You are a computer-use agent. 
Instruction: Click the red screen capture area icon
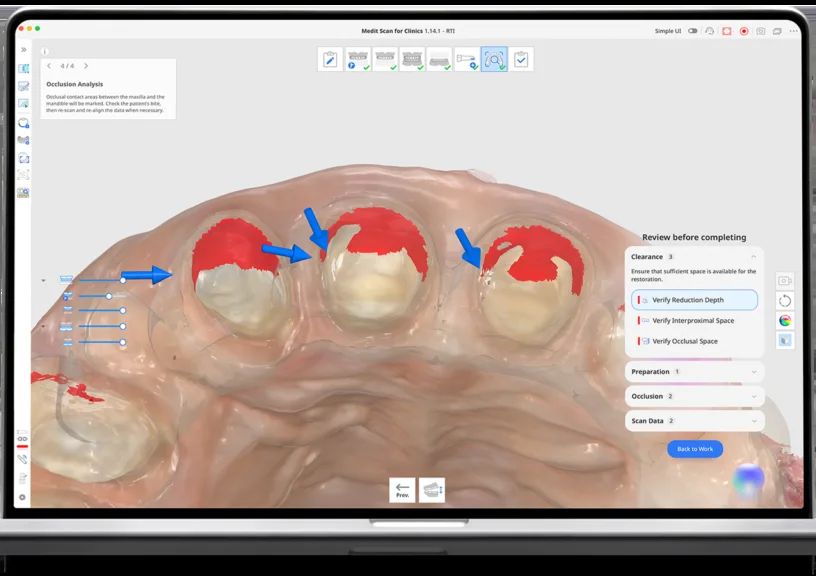726,31
